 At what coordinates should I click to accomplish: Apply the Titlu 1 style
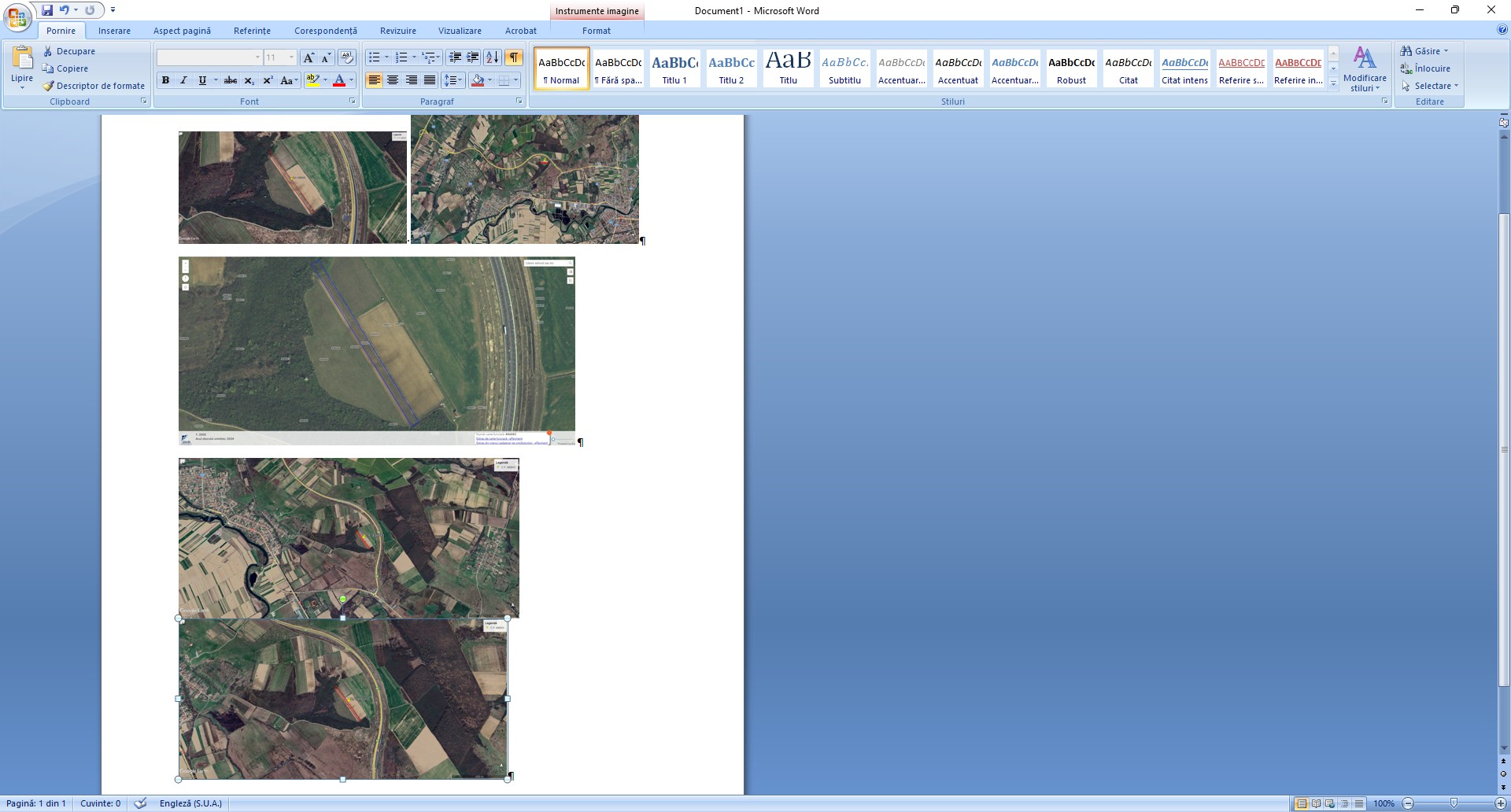(x=674, y=68)
